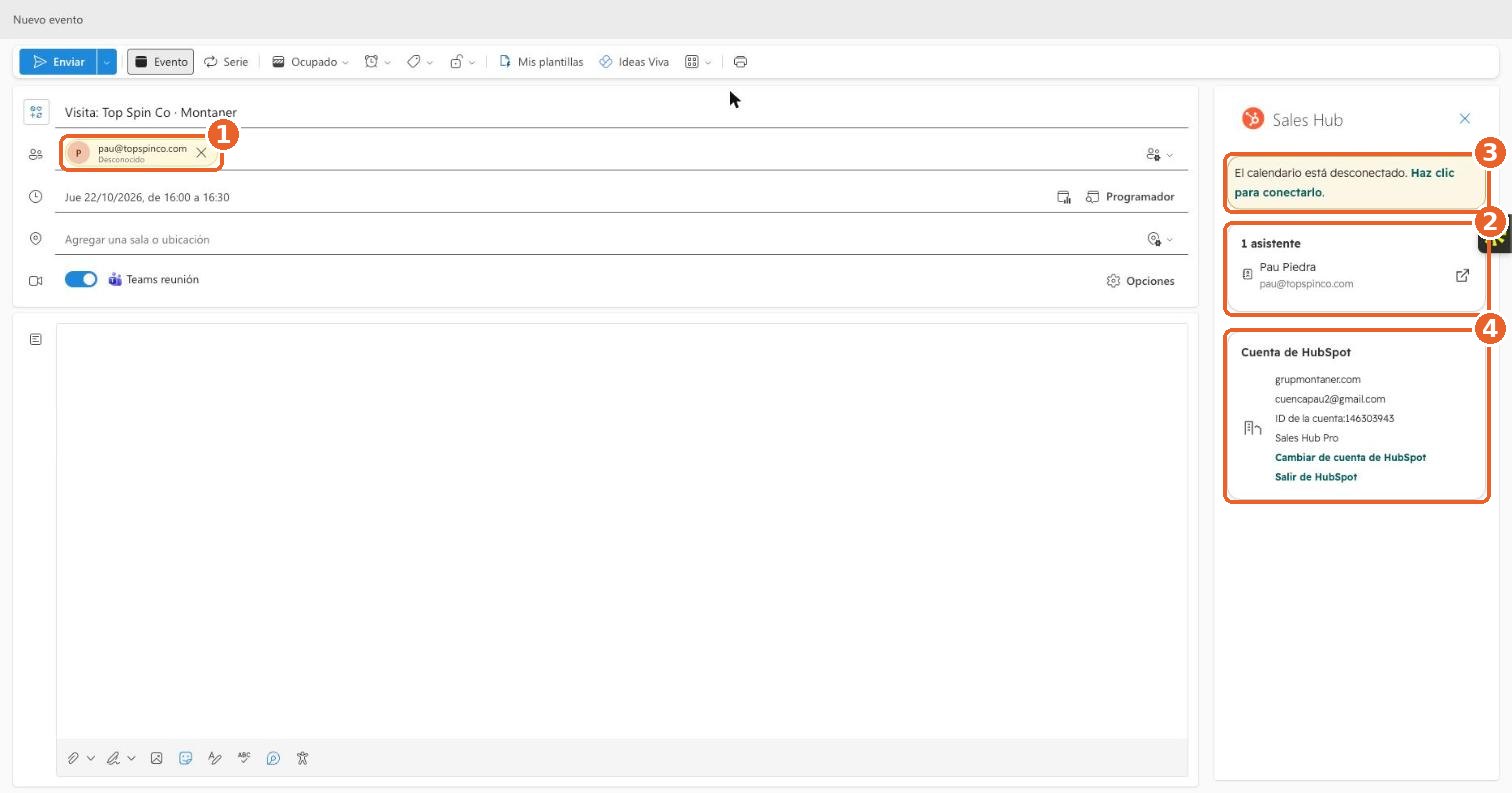This screenshot has width=1512, height=793.
Task: Toggle off the Teams reunión switch
Action: pos(81,280)
